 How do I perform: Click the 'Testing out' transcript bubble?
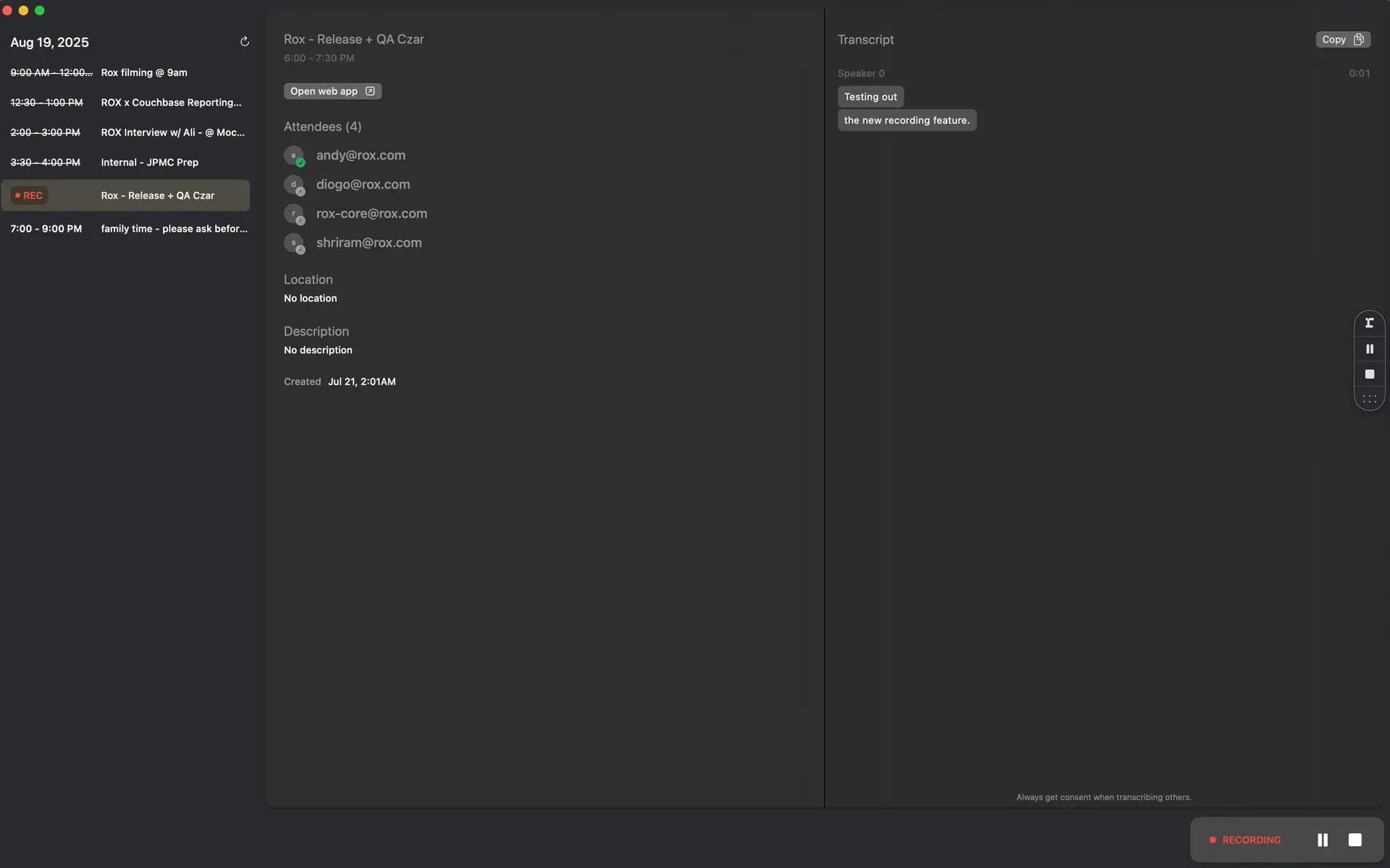(x=871, y=96)
